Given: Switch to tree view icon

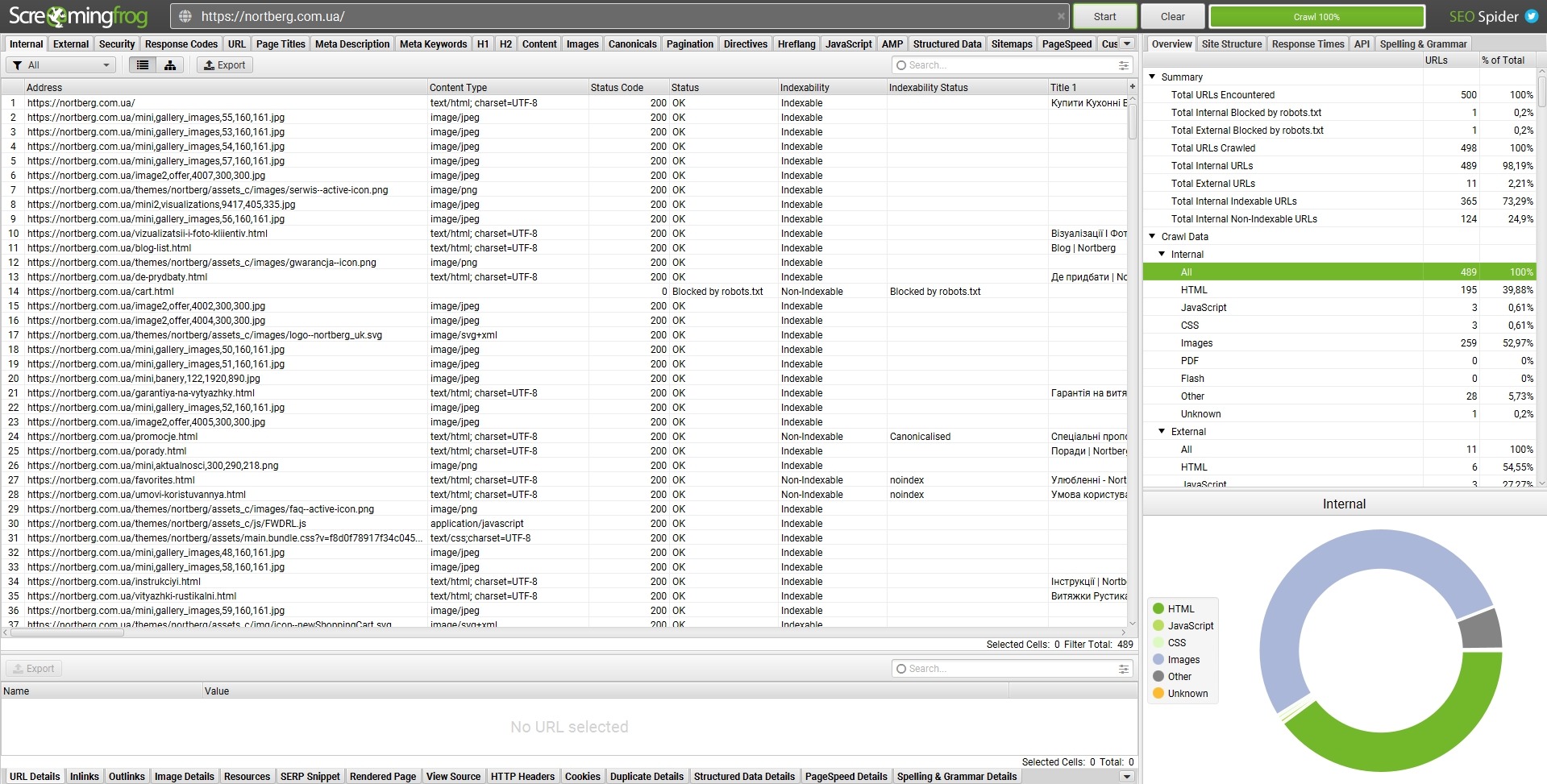Looking at the screenshot, I should click(170, 65).
